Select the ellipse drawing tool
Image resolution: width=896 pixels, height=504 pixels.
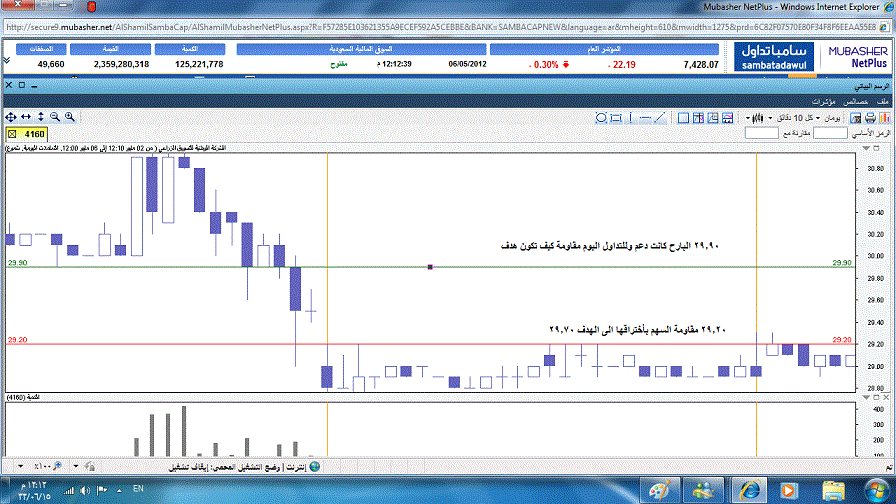tap(601, 118)
